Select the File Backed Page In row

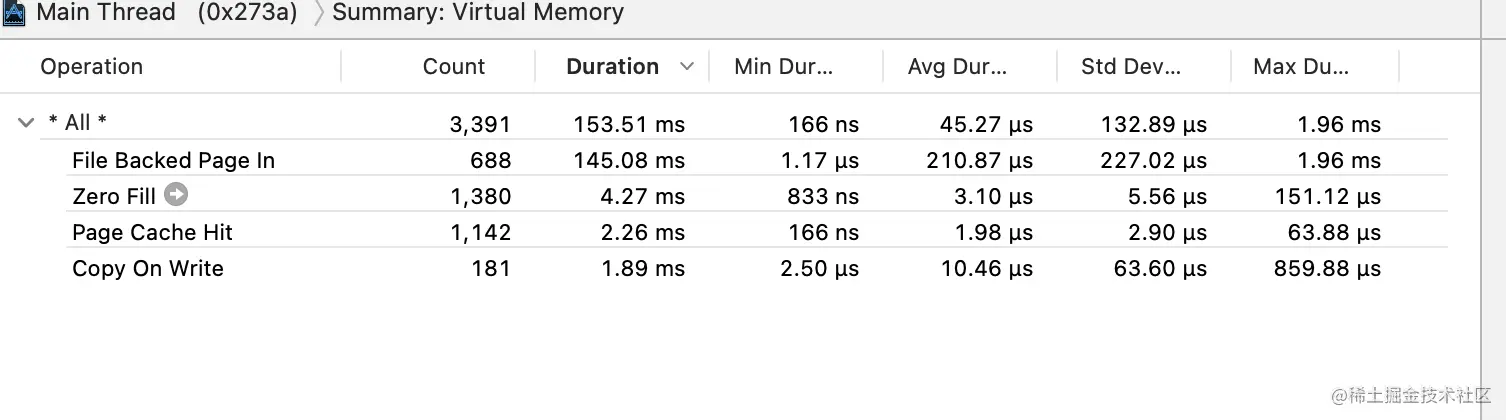coord(173,160)
